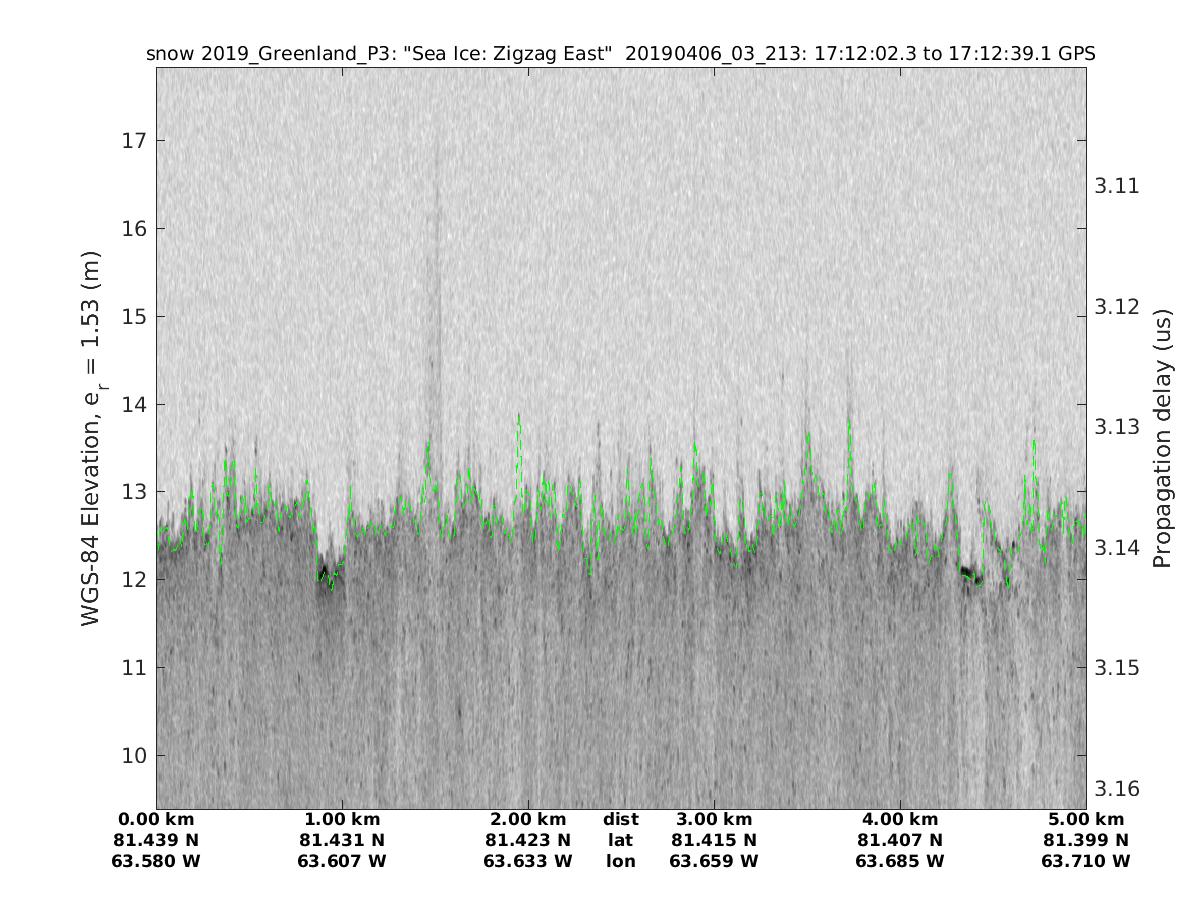This screenshot has width=1200, height=900.
Task: Select the 1.00 km distance label
Action: pos(342,820)
